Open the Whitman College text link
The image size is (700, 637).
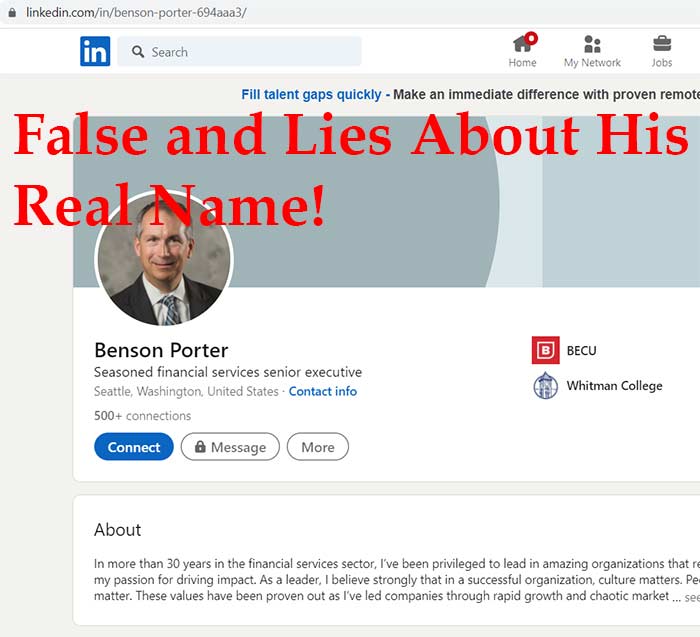(614, 386)
